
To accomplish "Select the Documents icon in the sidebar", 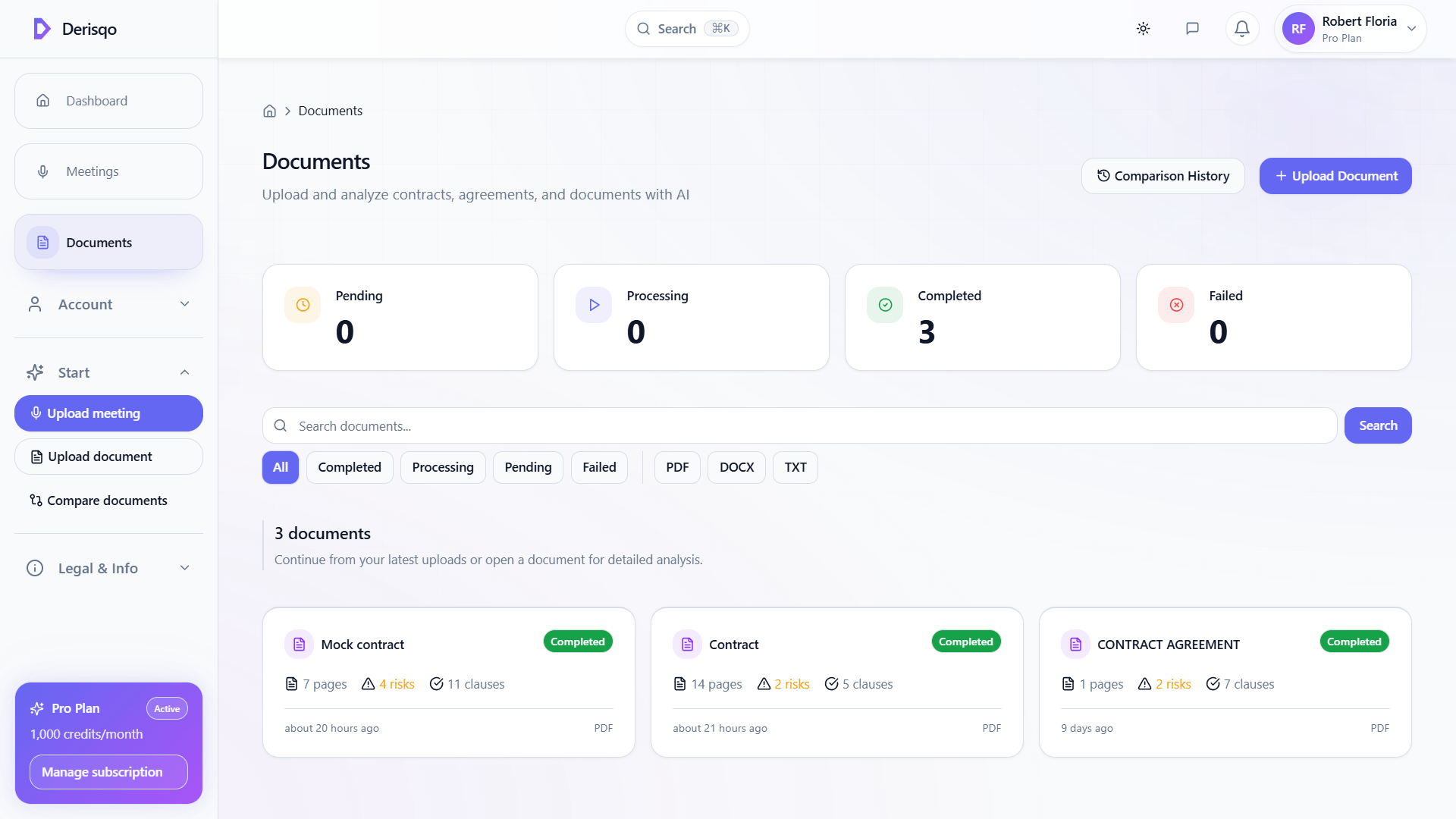I will click(x=42, y=242).
